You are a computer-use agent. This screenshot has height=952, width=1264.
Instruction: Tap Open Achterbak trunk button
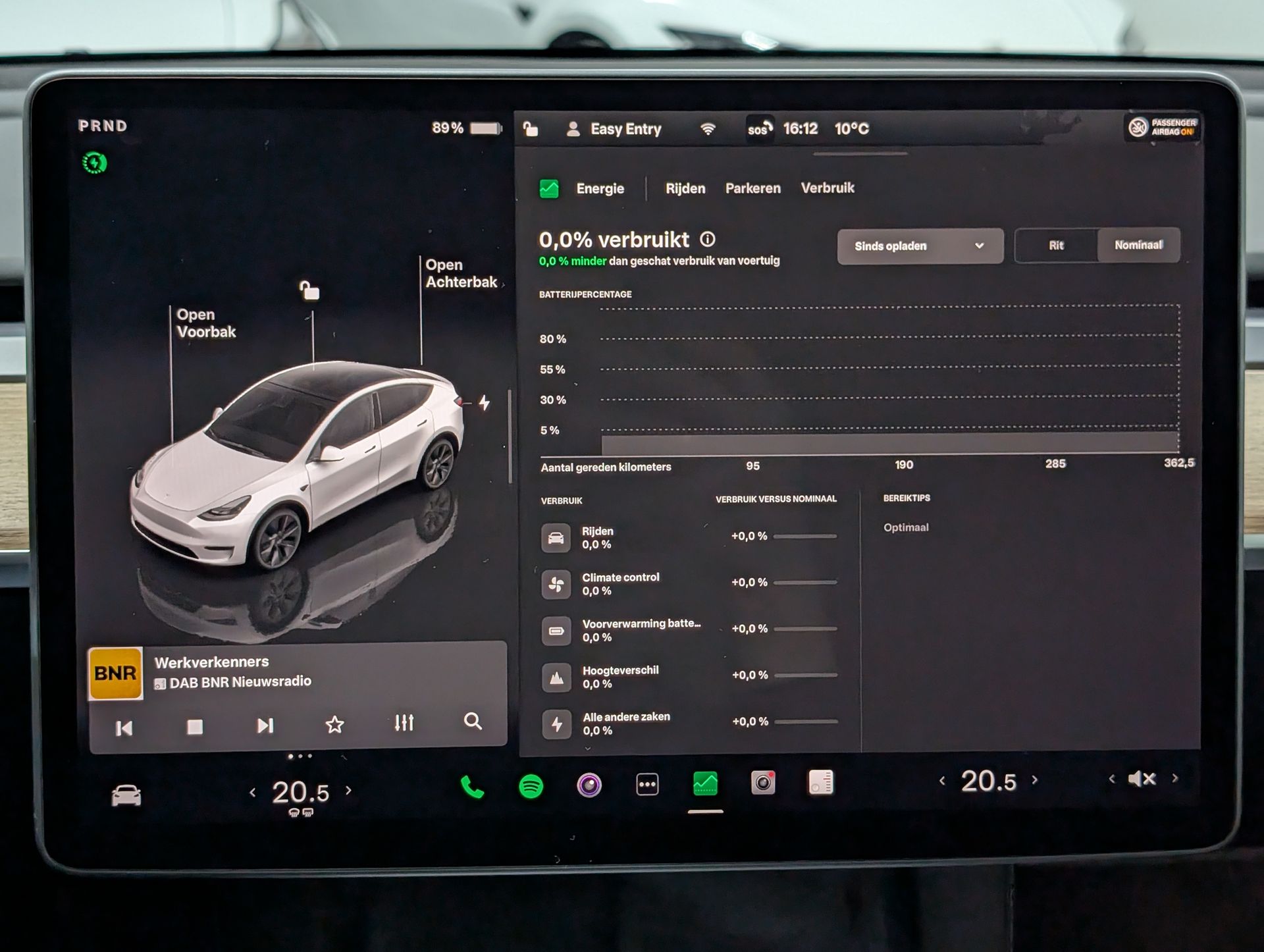[461, 273]
